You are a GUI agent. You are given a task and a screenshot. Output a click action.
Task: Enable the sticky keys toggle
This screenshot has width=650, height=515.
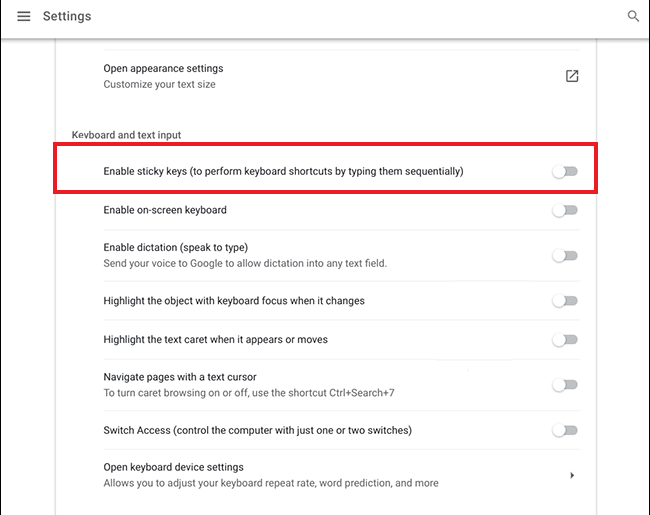coord(565,171)
